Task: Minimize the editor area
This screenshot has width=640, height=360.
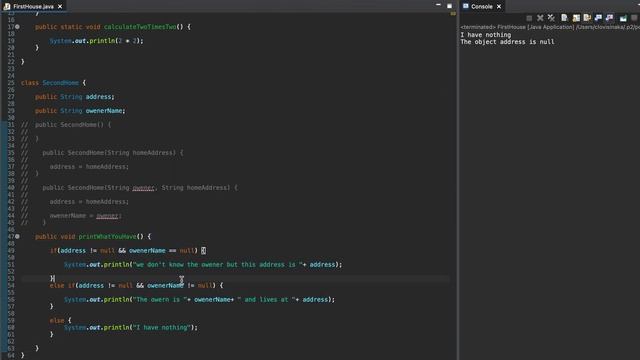Action: 438,5
